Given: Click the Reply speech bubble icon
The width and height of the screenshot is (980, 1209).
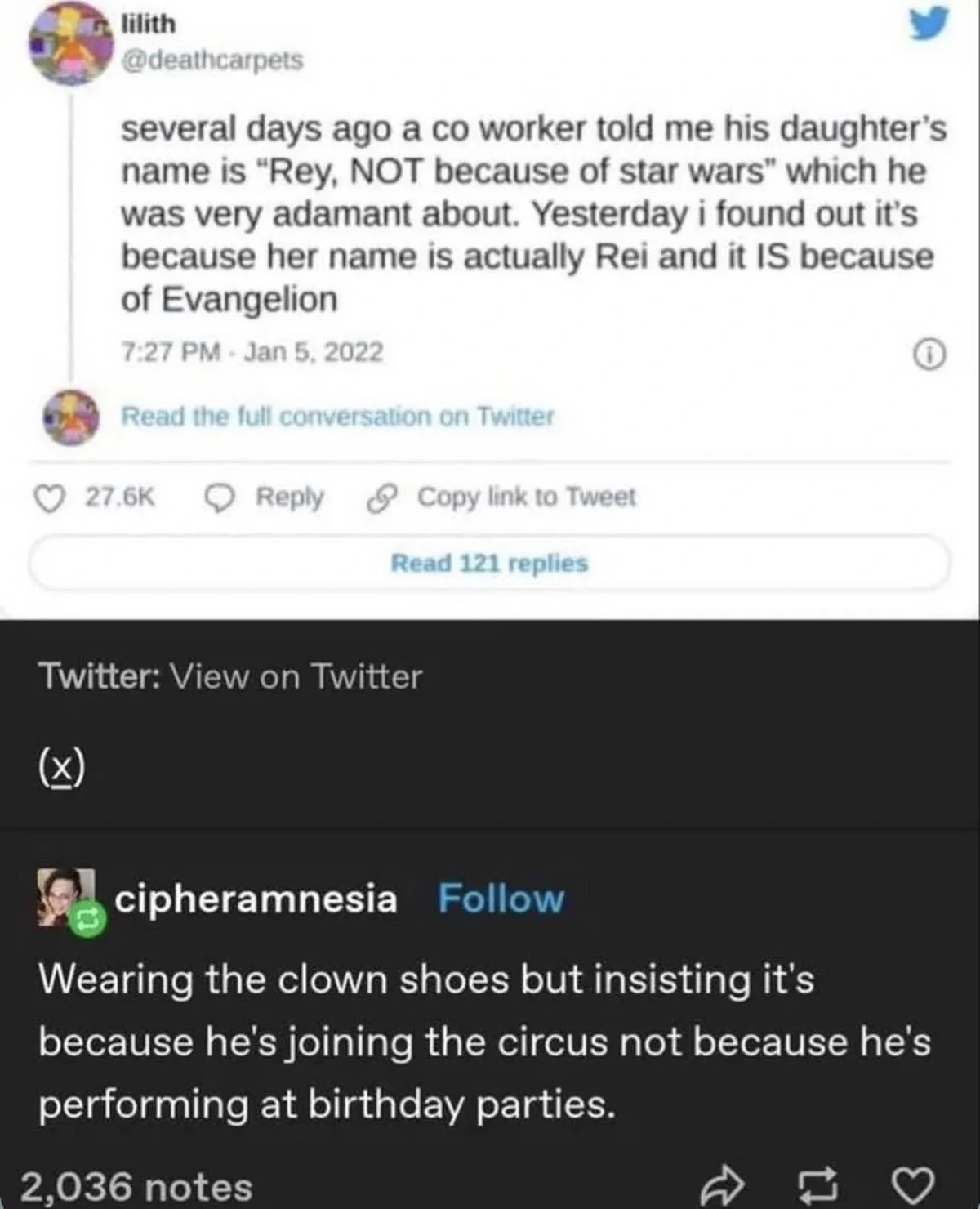Looking at the screenshot, I should (x=219, y=497).
